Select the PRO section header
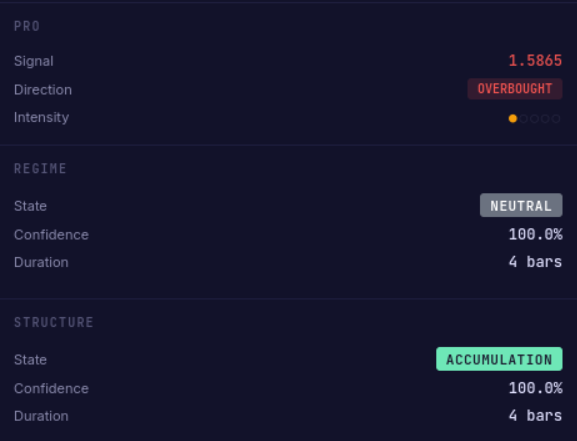577x441 pixels. coord(27,26)
